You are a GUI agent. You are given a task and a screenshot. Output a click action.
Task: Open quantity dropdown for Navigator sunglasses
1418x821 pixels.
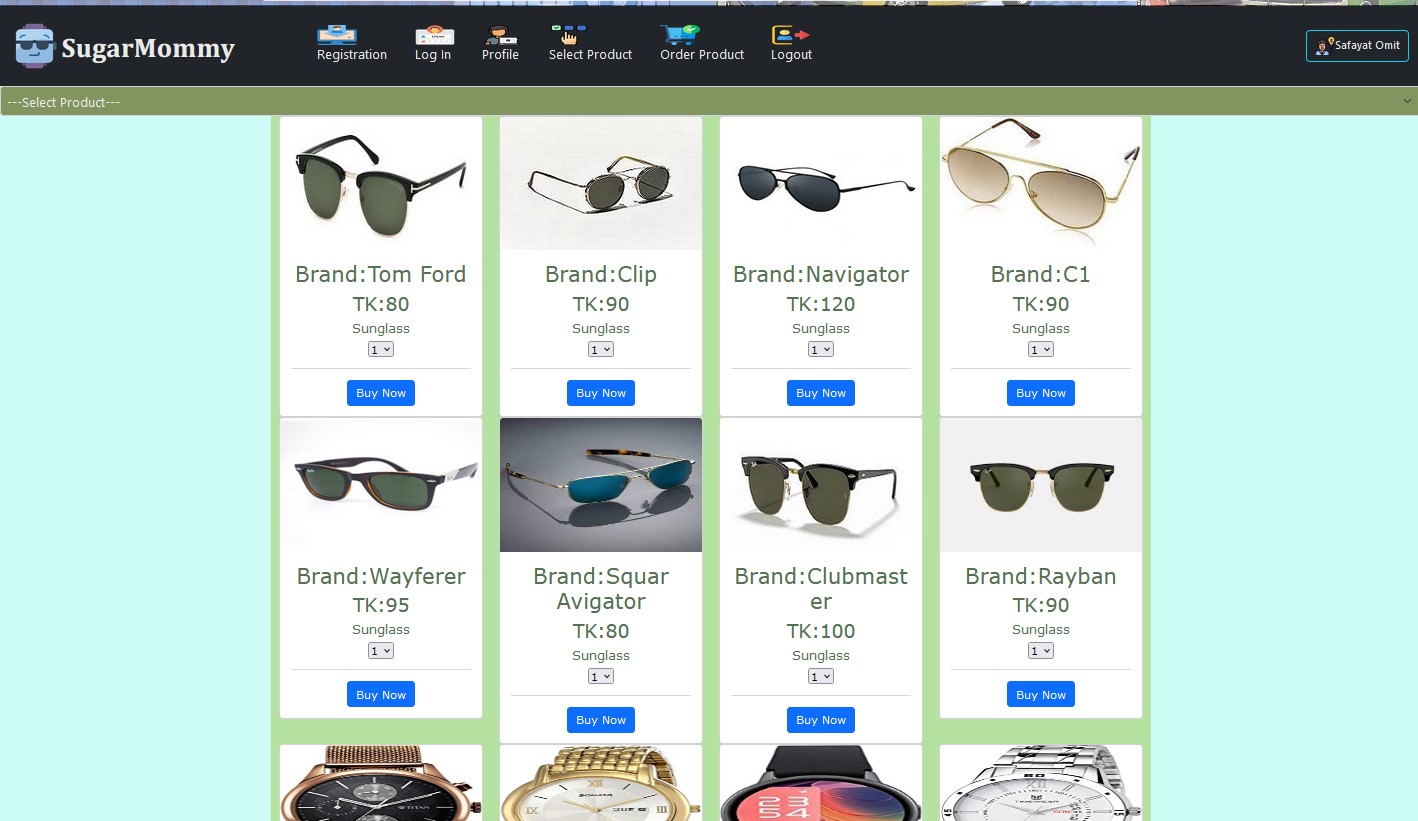821,349
